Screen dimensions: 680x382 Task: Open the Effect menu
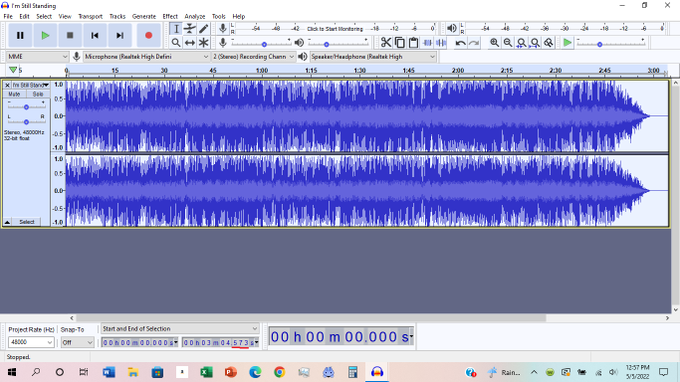coord(170,16)
